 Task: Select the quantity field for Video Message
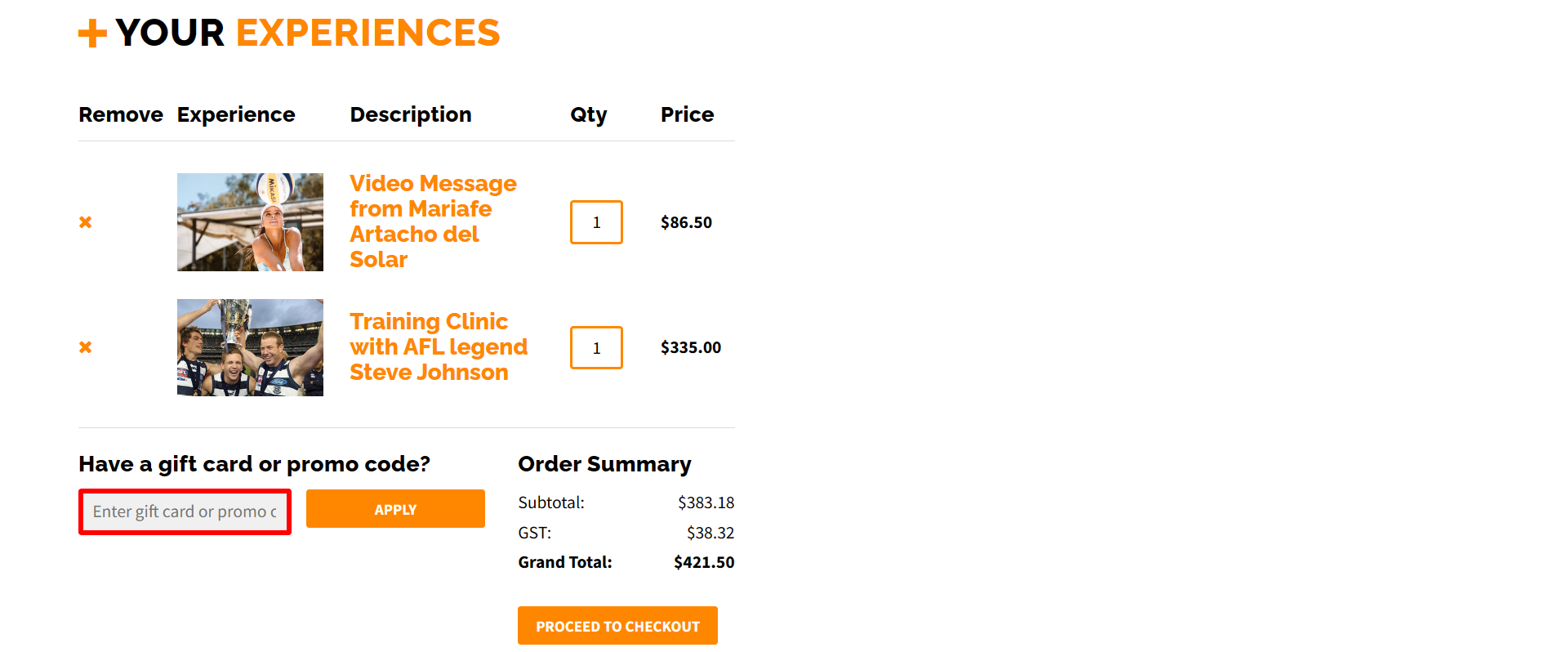(x=596, y=221)
